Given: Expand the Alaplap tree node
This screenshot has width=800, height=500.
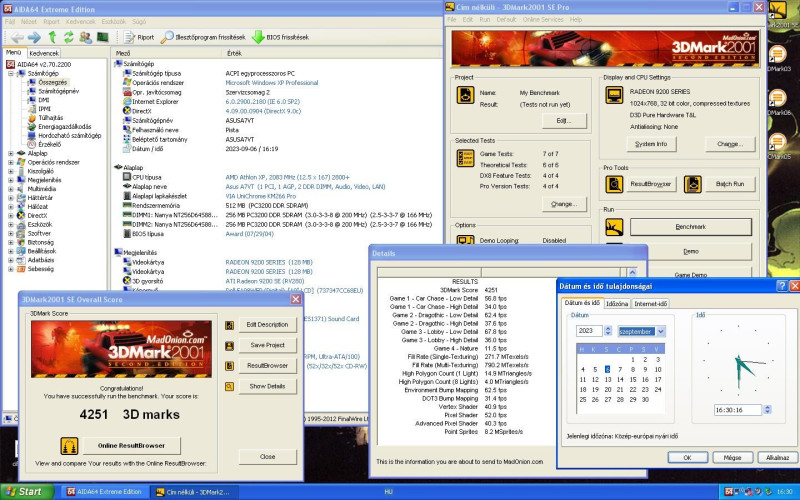Looking at the screenshot, I should point(11,154).
